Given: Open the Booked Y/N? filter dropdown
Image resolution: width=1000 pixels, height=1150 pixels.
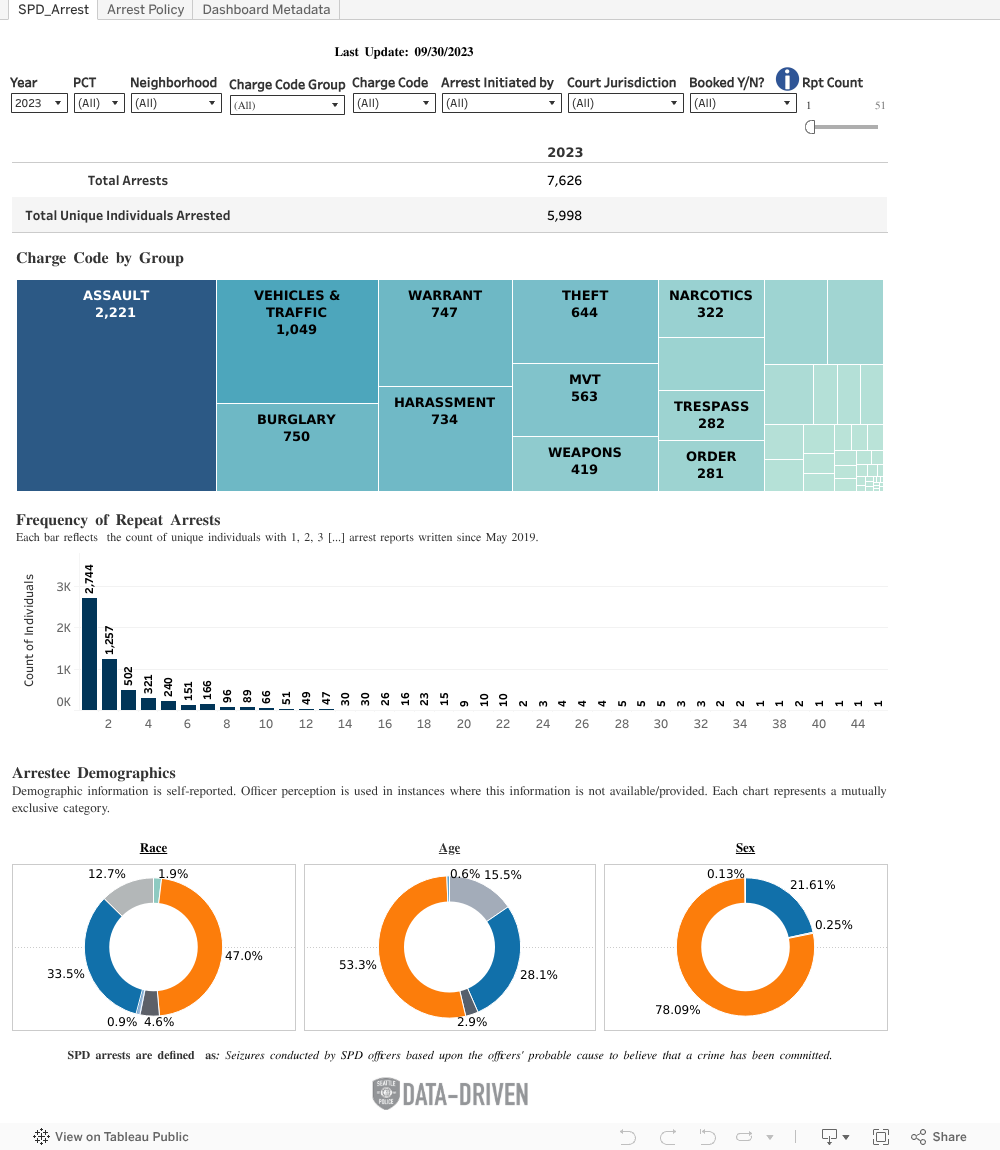Looking at the screenshot, I should pos(742,103).
